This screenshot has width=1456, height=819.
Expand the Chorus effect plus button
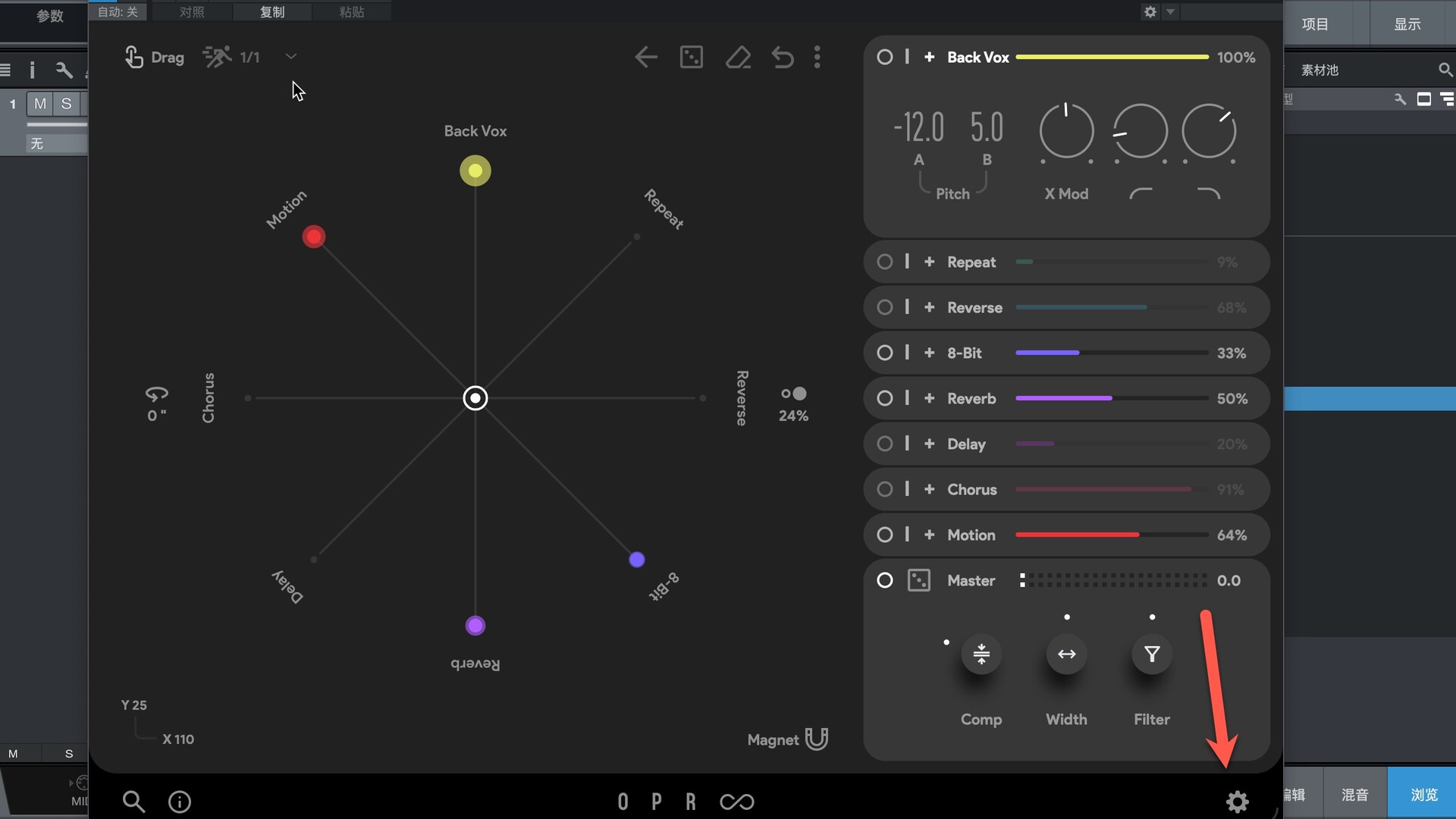coord(929,489)
